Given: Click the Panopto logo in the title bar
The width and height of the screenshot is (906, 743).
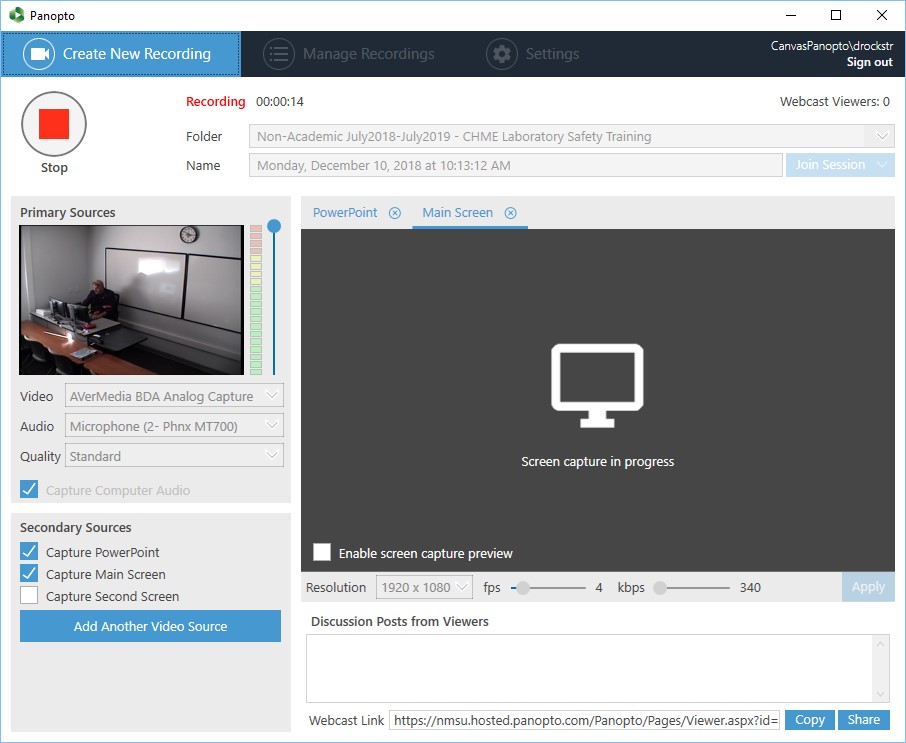Looking at the screenshot, I should (x=16, y=15).
